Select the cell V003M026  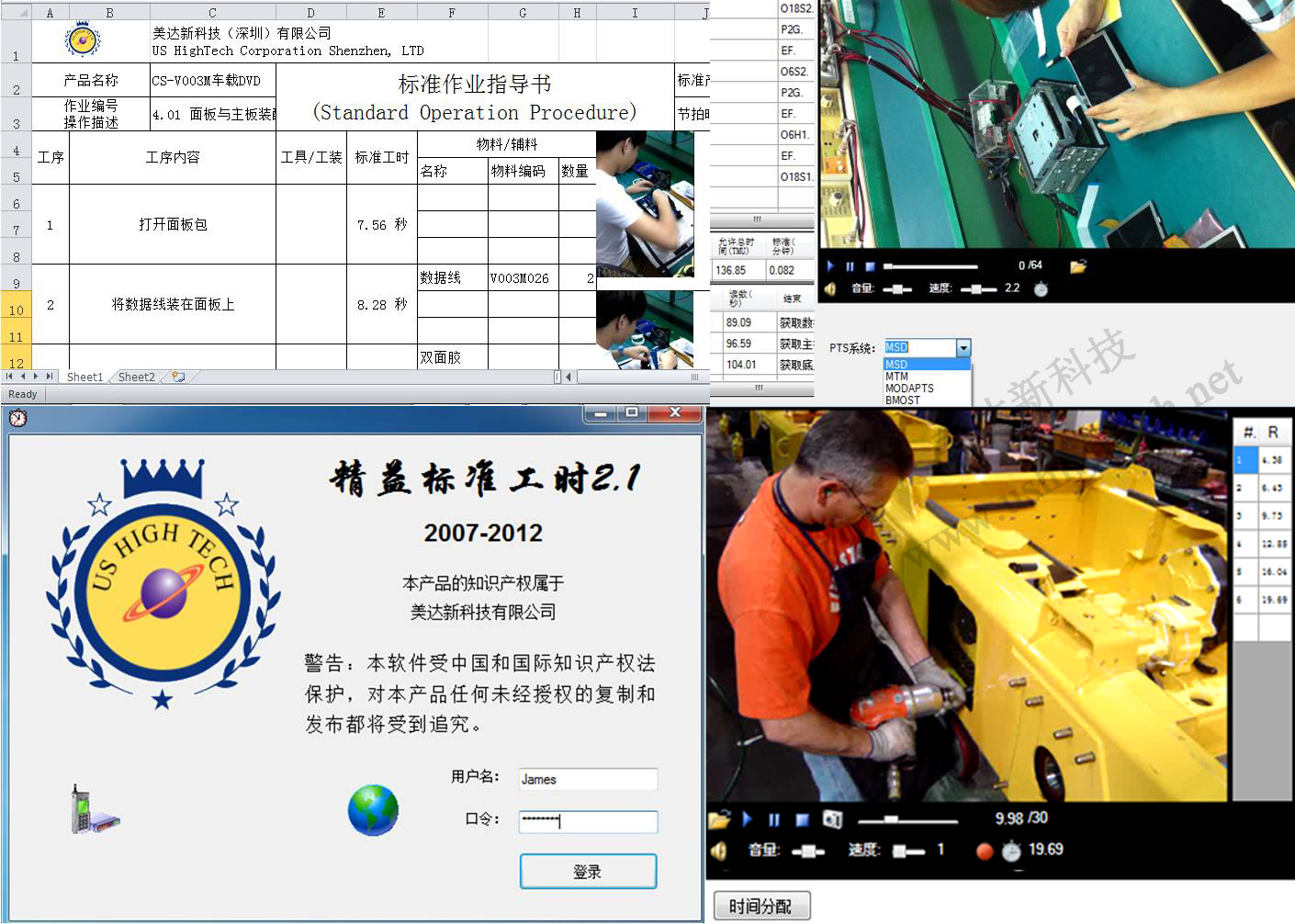524,277
